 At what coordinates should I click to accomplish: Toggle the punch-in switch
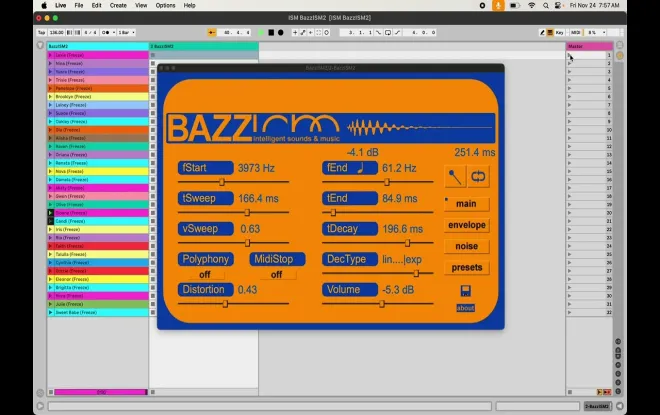(378, 32)
